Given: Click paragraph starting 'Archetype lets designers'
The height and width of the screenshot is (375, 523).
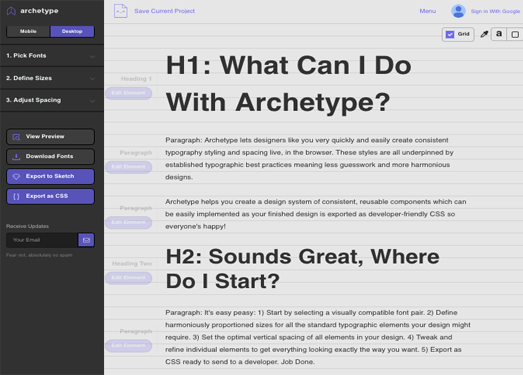Looking at the screenshot, I should tap(309, 158).
